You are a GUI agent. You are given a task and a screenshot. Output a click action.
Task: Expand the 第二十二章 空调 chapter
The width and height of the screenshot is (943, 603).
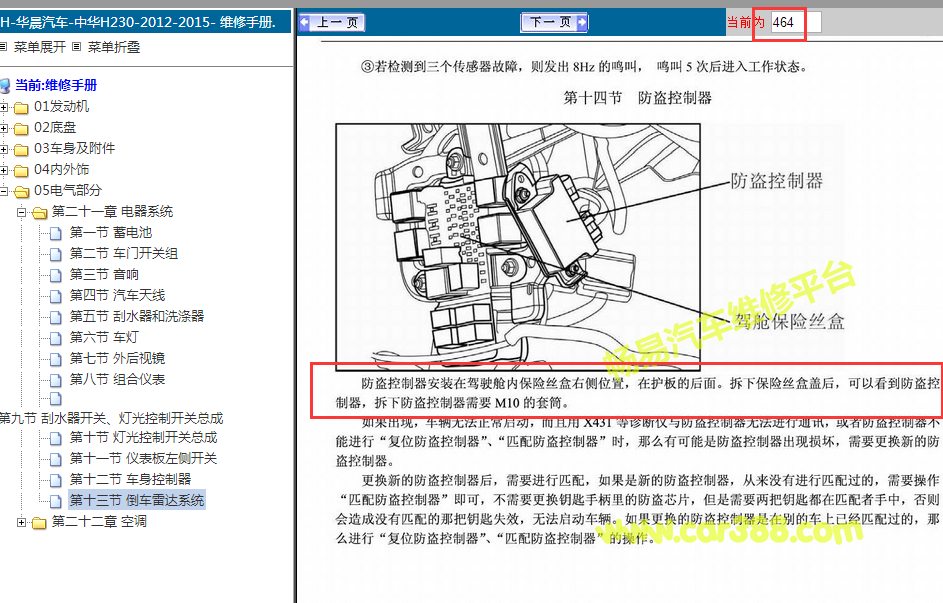tap(22, 522)
